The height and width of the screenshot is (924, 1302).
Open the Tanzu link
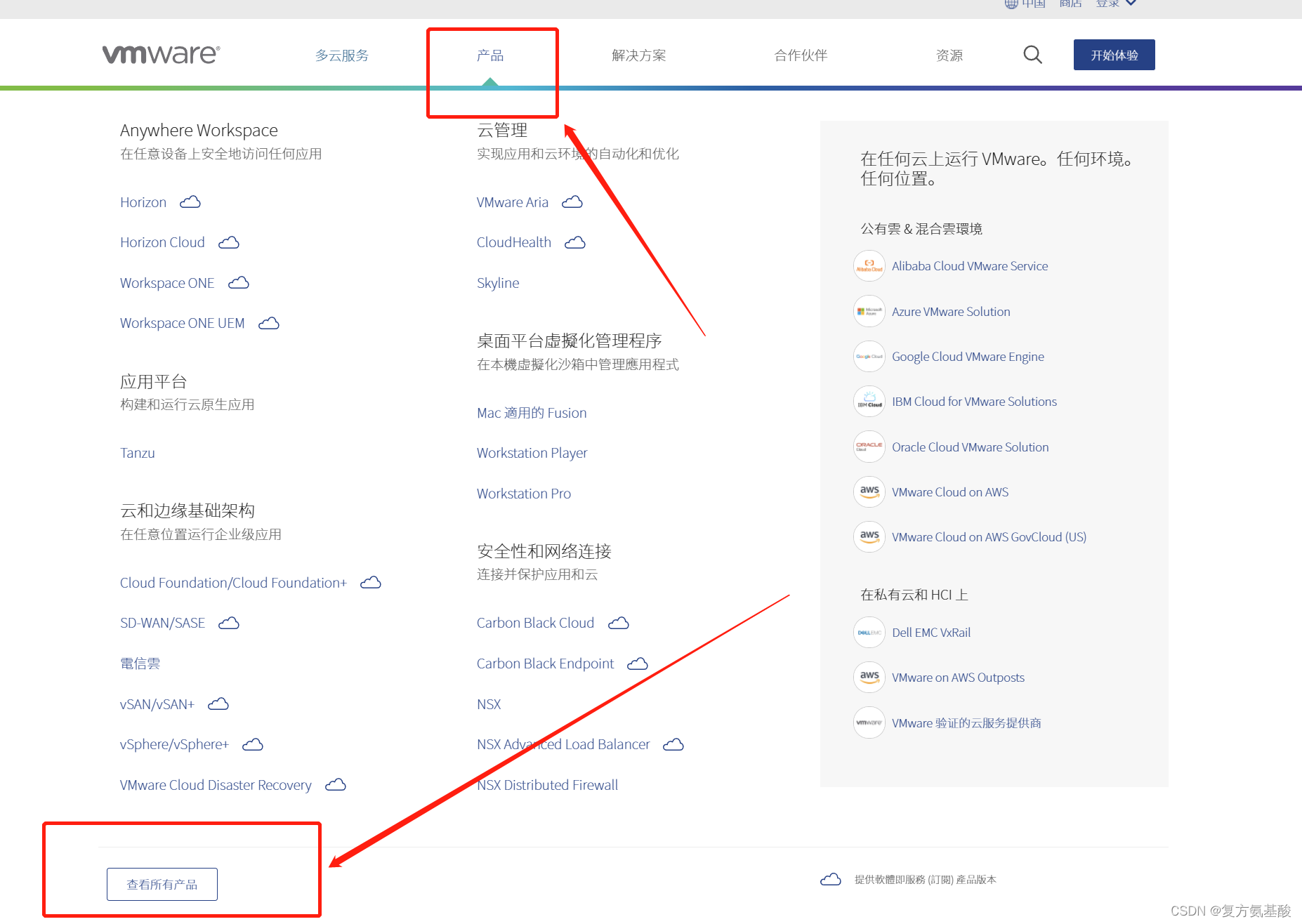coord(138,453)
